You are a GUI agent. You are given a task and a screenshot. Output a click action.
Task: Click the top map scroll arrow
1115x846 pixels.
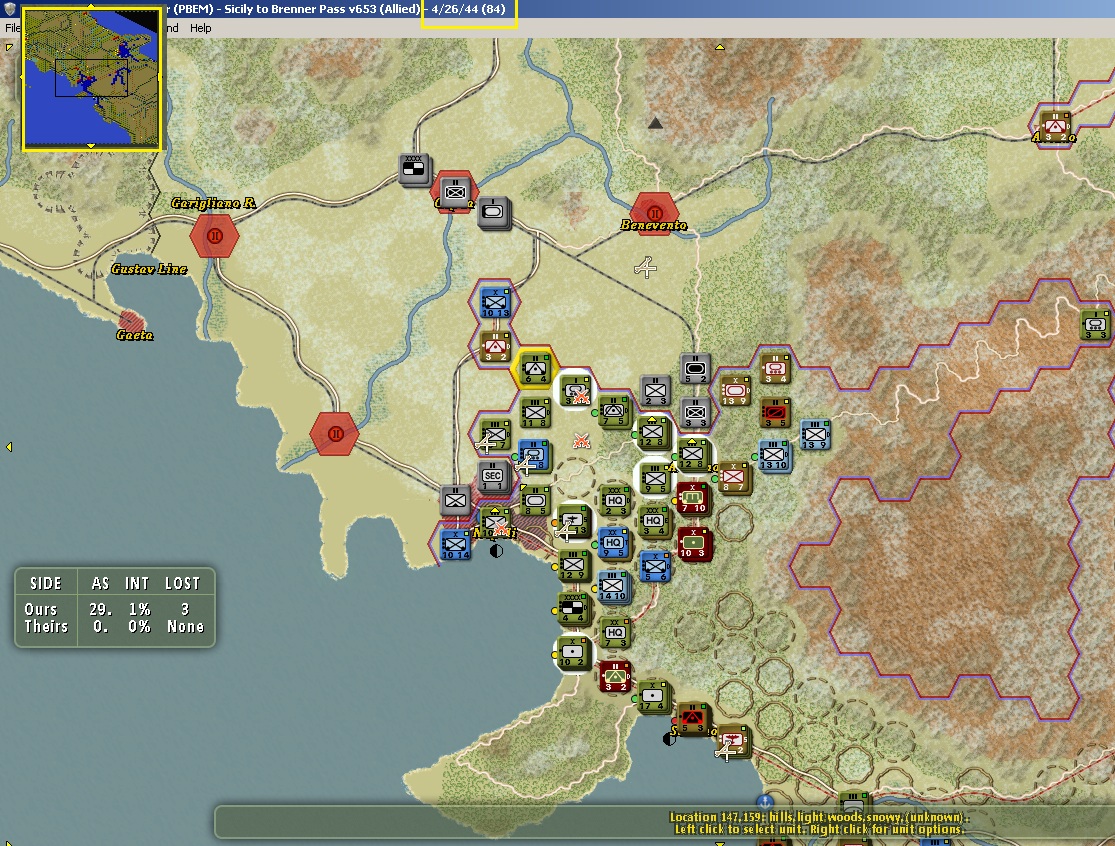[720, 47]
